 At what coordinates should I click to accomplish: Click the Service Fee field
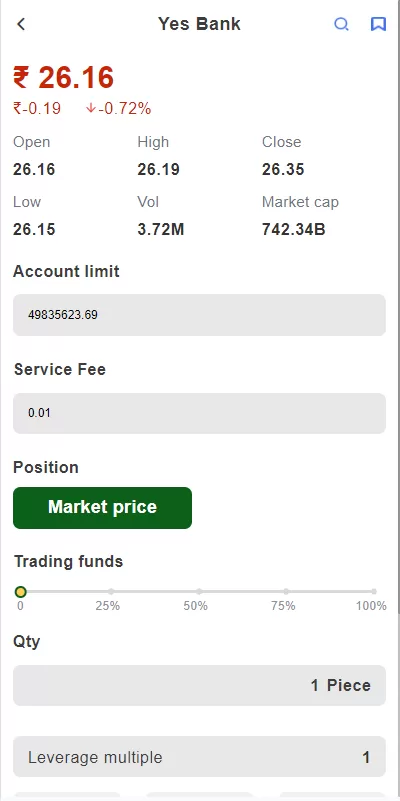(199, 413)
